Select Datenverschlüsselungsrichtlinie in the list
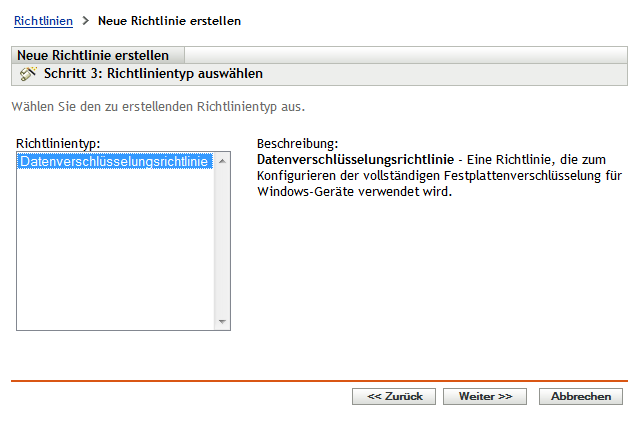This screenshot has width=643, height=440. (113, 161)
